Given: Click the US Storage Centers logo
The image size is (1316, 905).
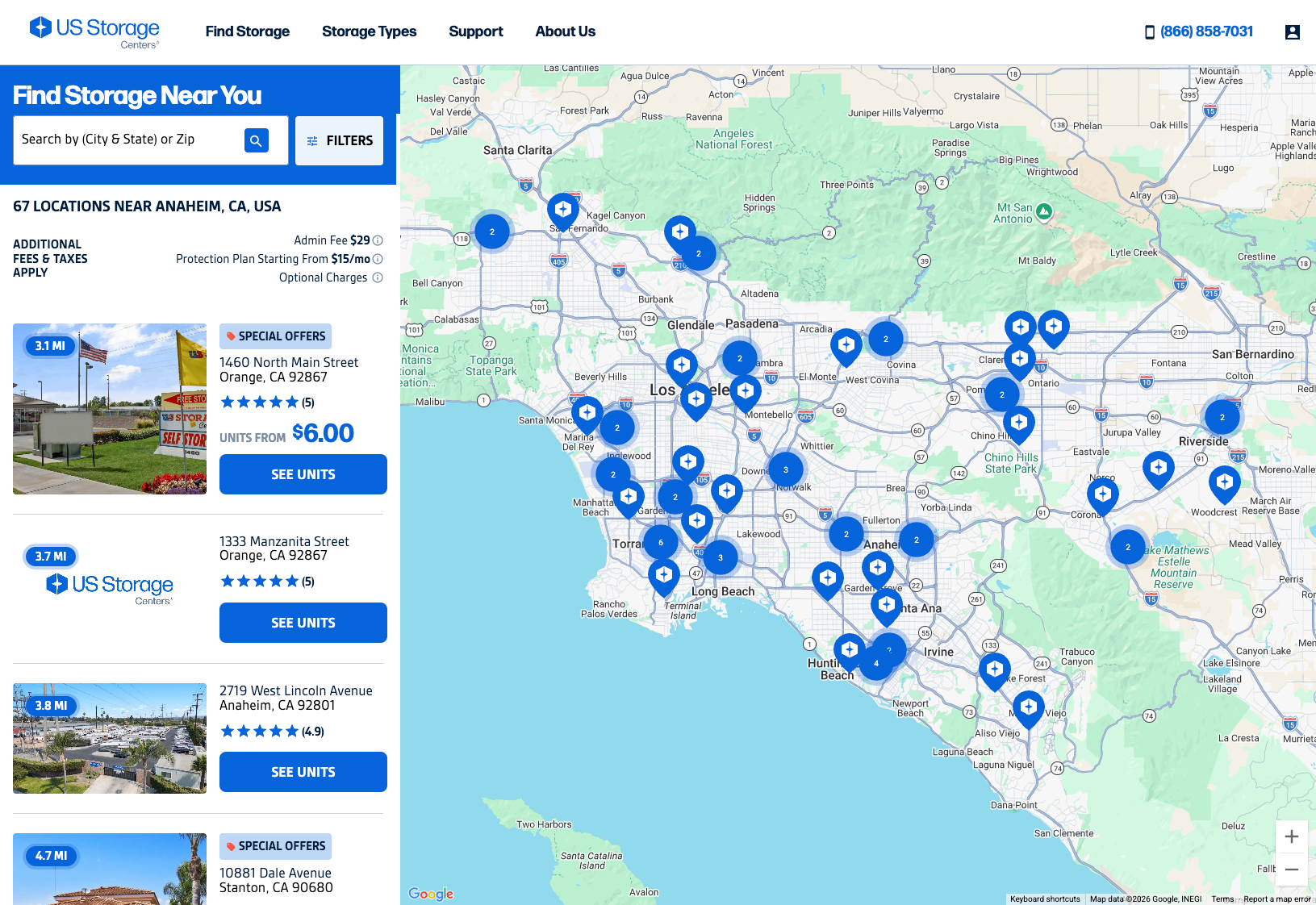Looking at the screenshot, I should [94, 31].
